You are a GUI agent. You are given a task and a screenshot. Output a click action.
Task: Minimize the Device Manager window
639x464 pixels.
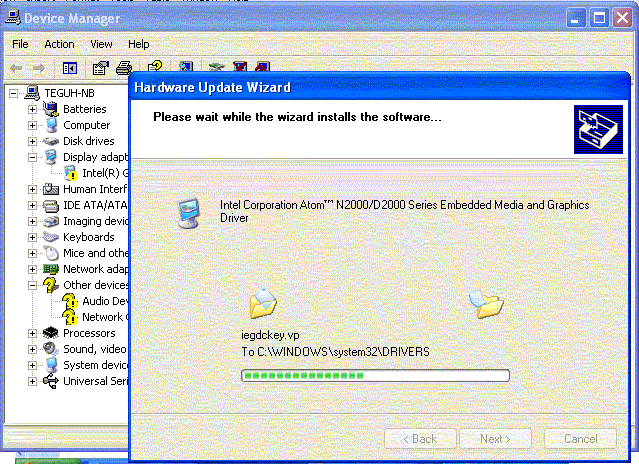575,18
